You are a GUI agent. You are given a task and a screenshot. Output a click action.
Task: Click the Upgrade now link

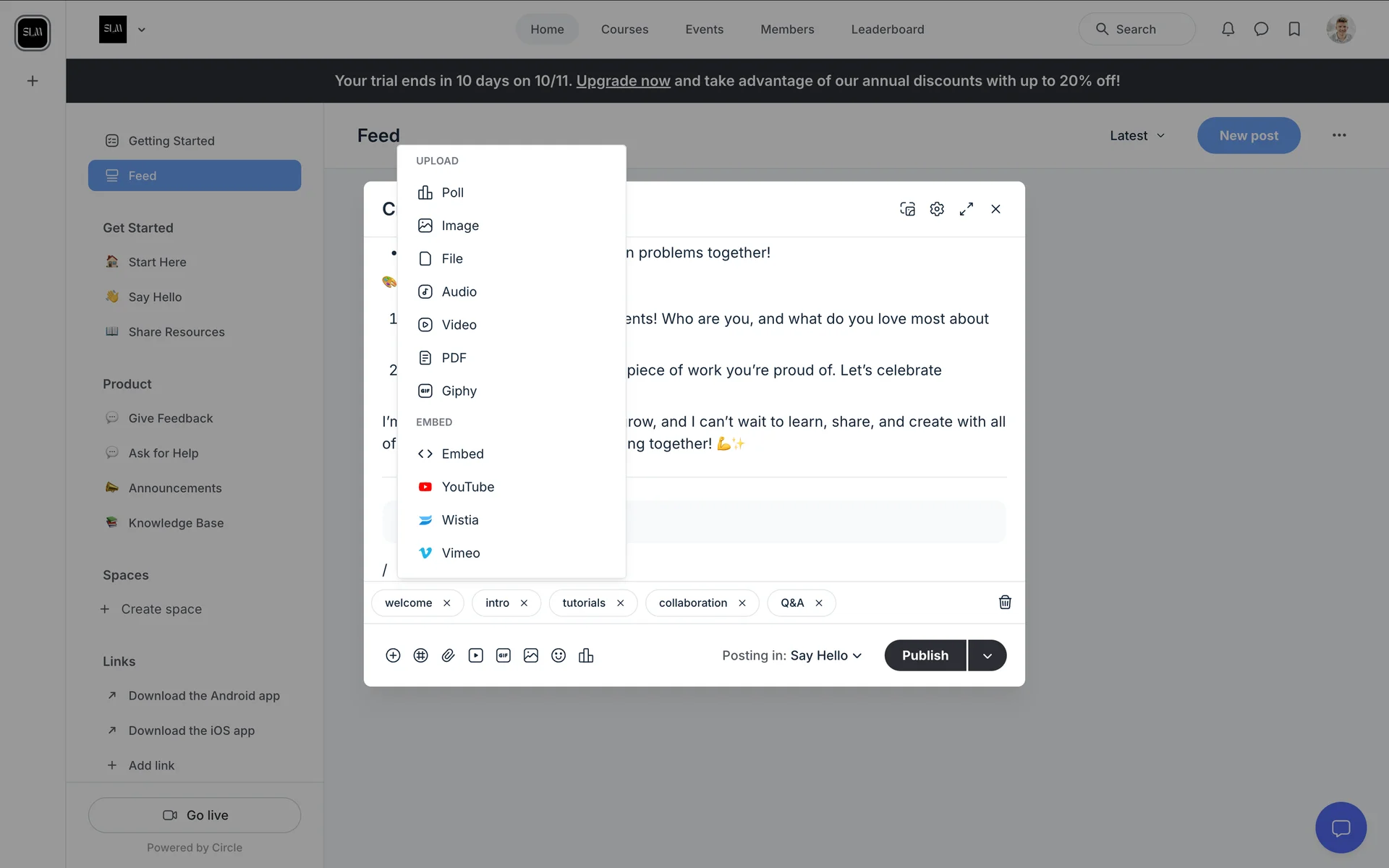(x=623, y=81)
